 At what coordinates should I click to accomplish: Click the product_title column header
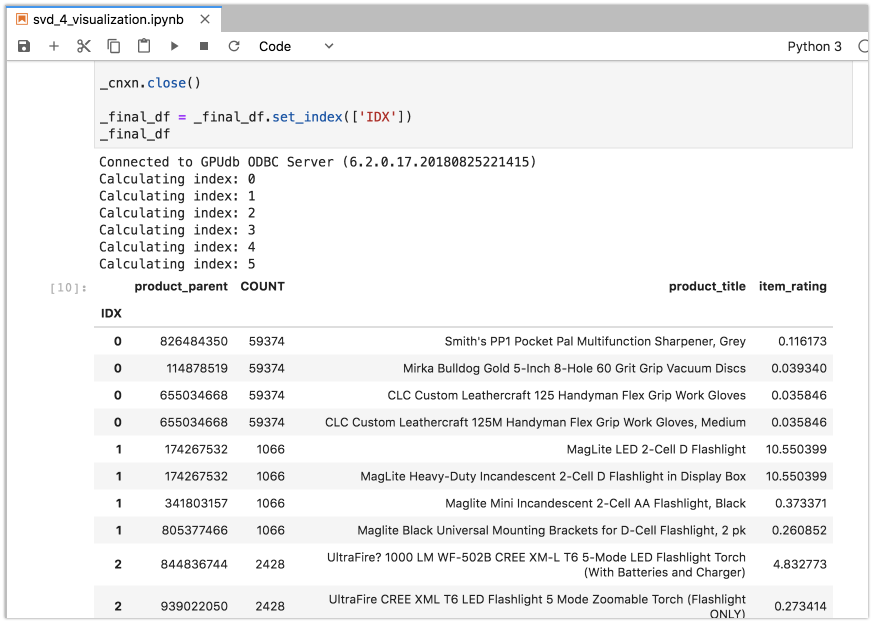click(707, 287)
